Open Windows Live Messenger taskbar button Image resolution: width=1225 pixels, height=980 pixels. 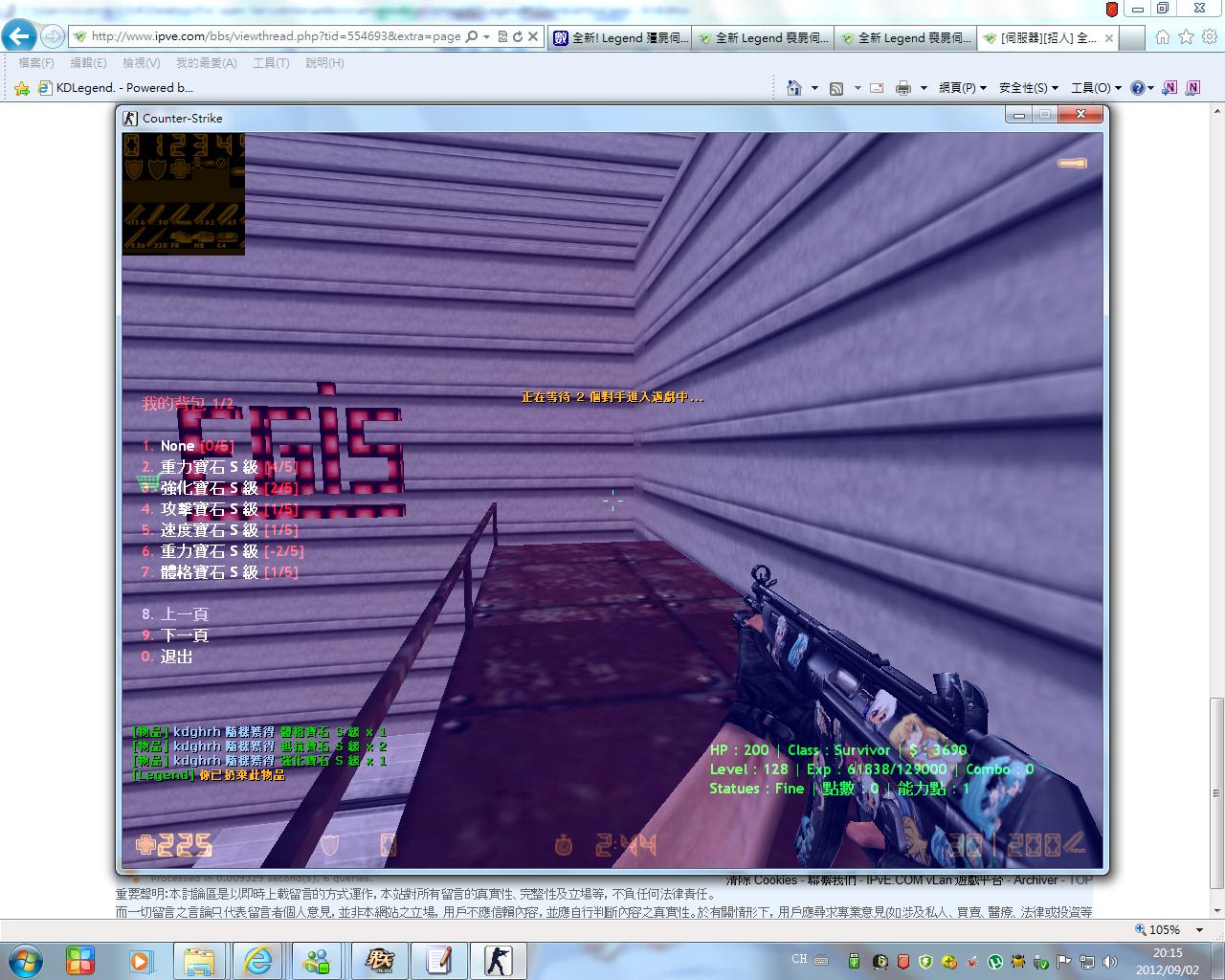point(318,960)
